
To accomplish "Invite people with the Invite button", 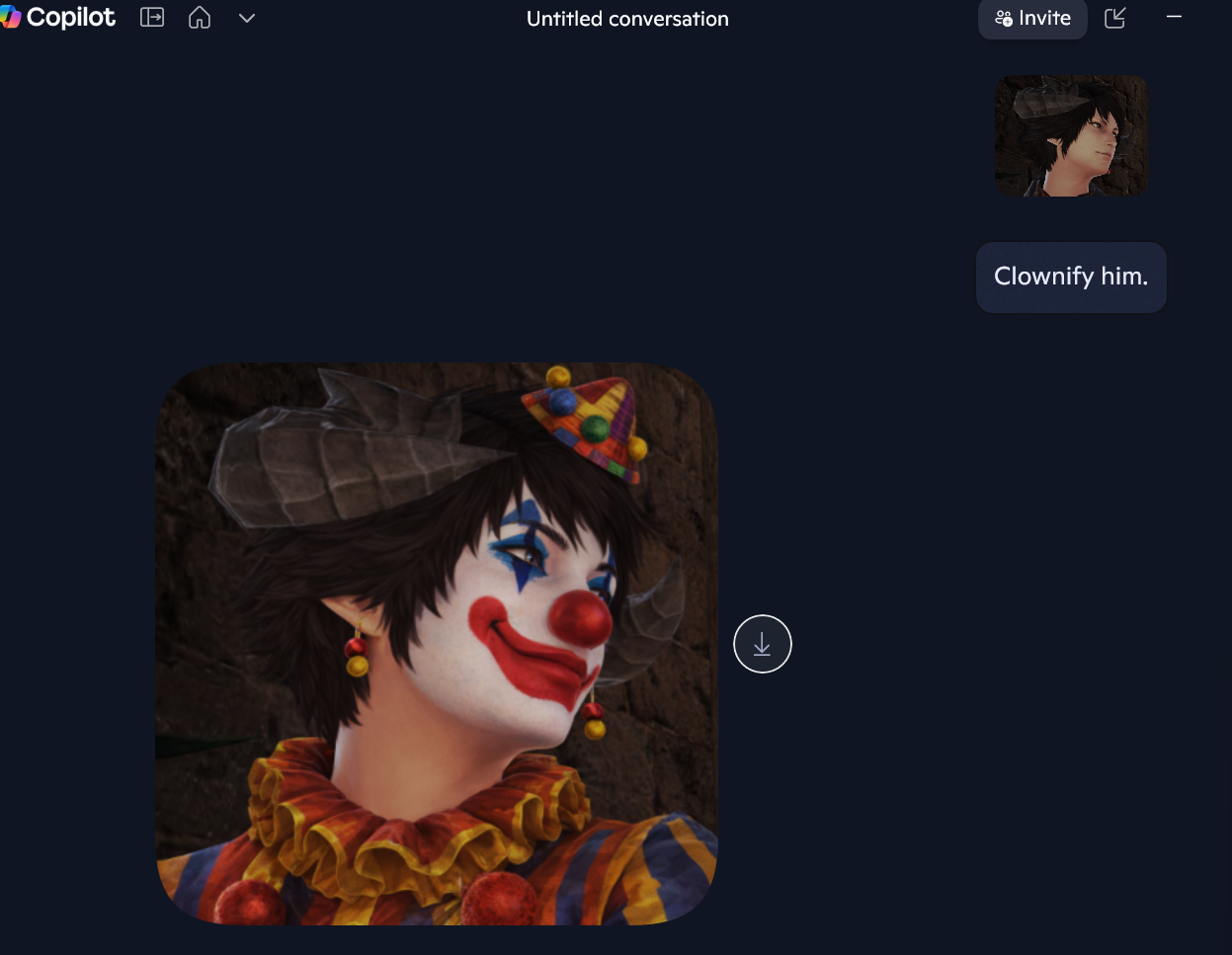I will tap(1032, 19).
